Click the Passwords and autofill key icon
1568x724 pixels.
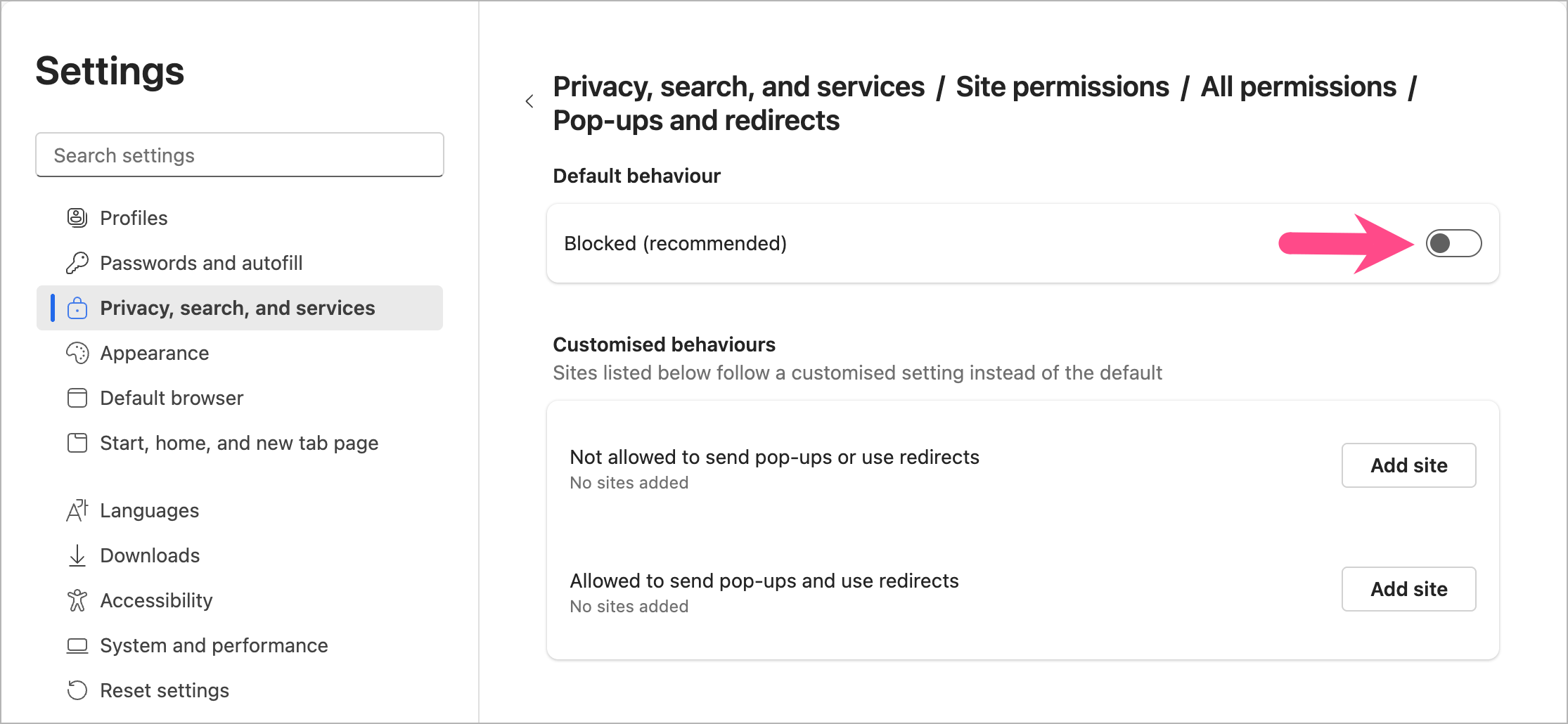(77, 263)
